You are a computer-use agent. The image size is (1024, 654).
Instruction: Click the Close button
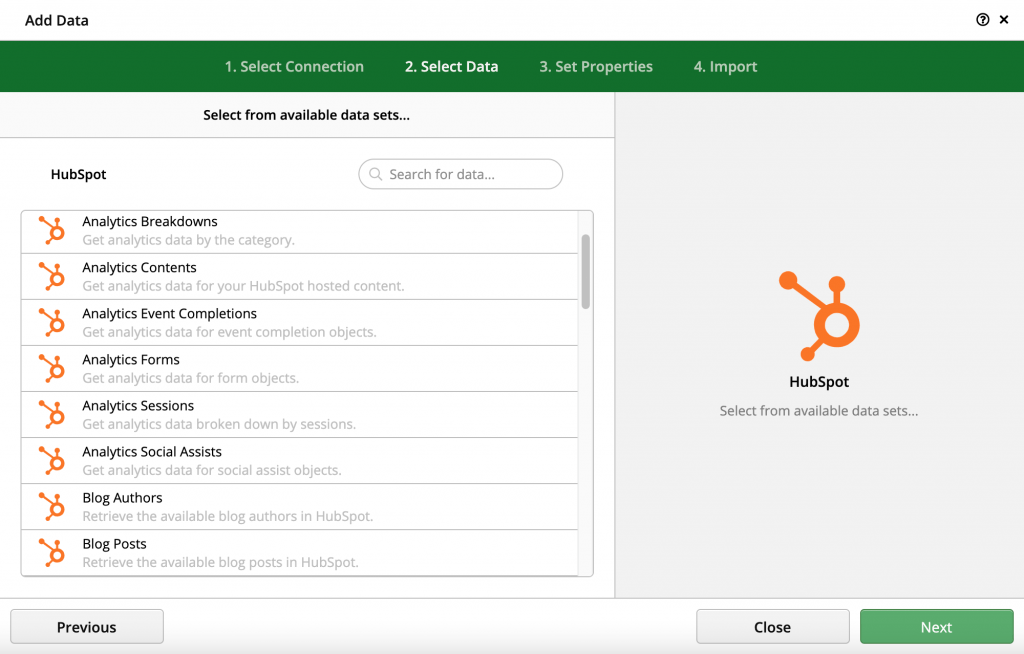[x=773, y=627]
